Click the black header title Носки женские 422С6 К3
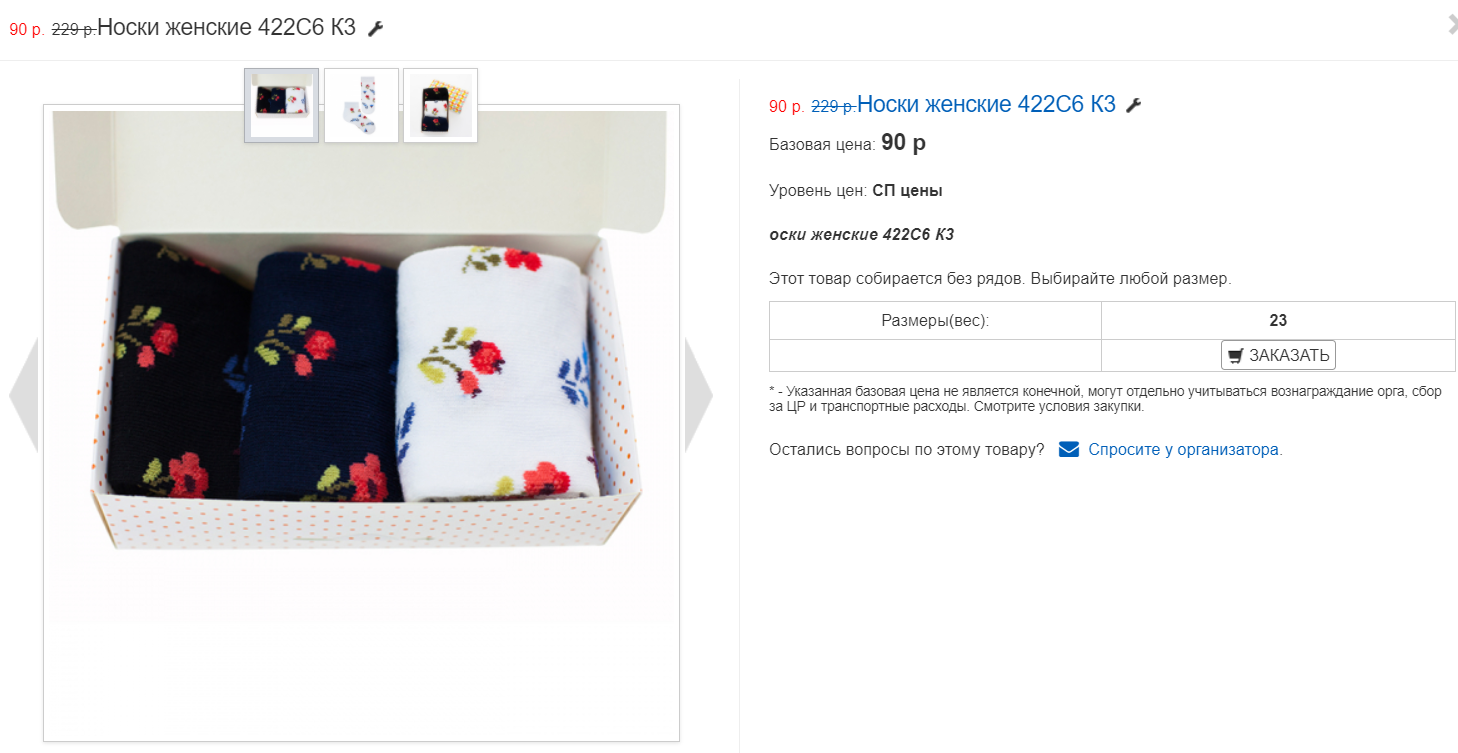The height and width of the screenshot is (753, 1458). (226, 28)
